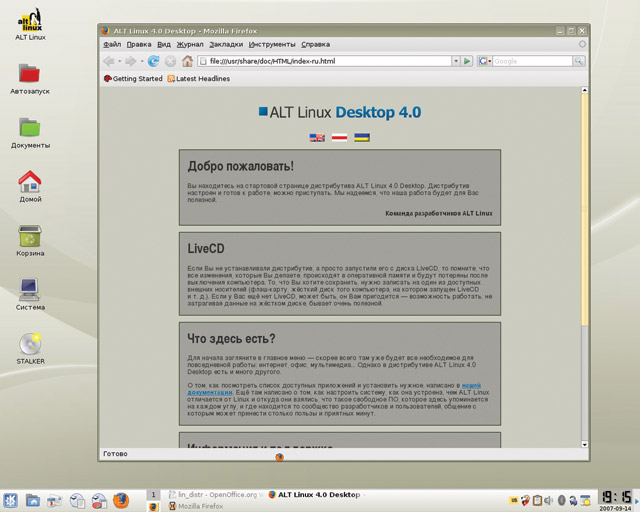Click the LiveCD section heading
This screenshot has width=640, height=512.
pos(206,249)
